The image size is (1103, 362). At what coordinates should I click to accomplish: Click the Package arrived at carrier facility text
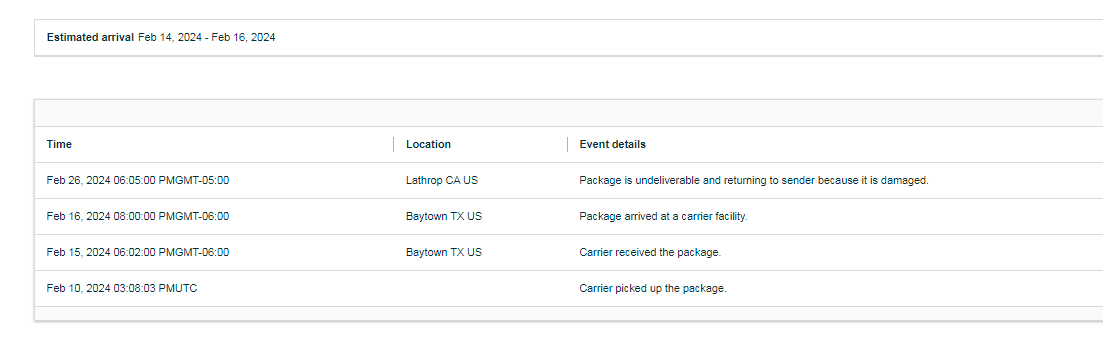(663, 216)
